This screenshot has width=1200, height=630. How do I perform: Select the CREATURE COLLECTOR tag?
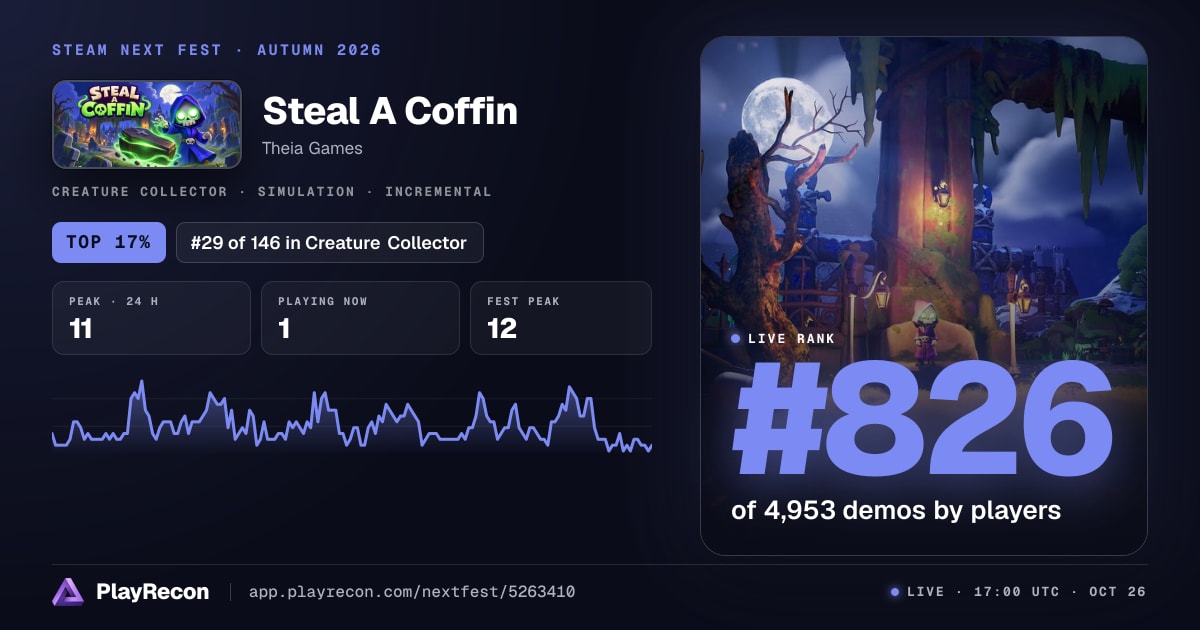point(140,191)
